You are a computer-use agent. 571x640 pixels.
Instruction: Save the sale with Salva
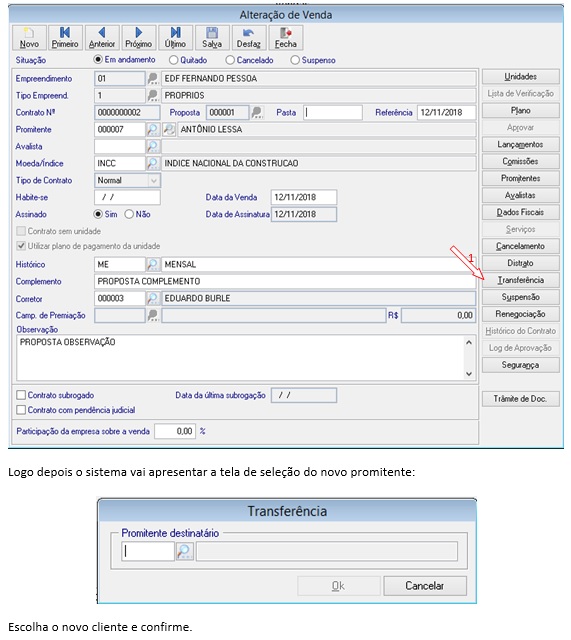click(x=212, y=38)
